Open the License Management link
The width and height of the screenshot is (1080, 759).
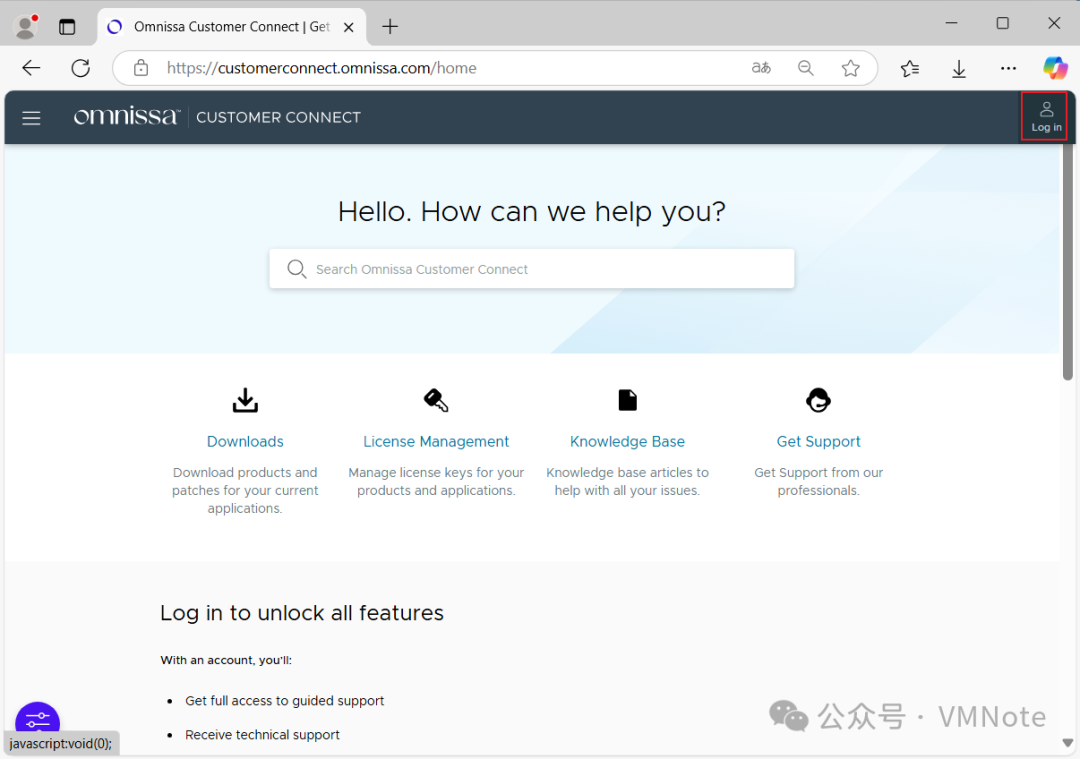436,441
